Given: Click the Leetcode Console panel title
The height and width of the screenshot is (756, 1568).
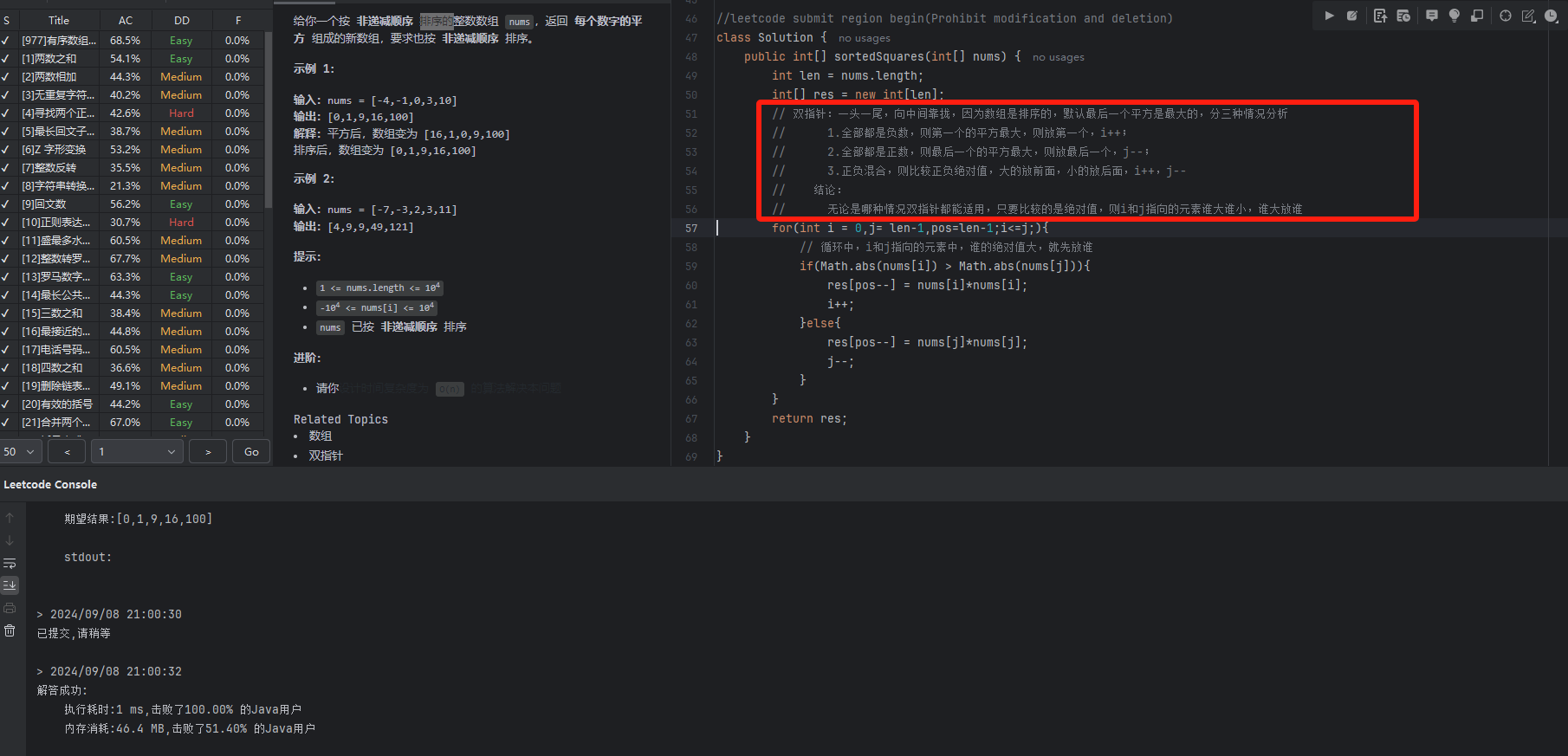Looking at the screenshot, I should coord(50,484).
